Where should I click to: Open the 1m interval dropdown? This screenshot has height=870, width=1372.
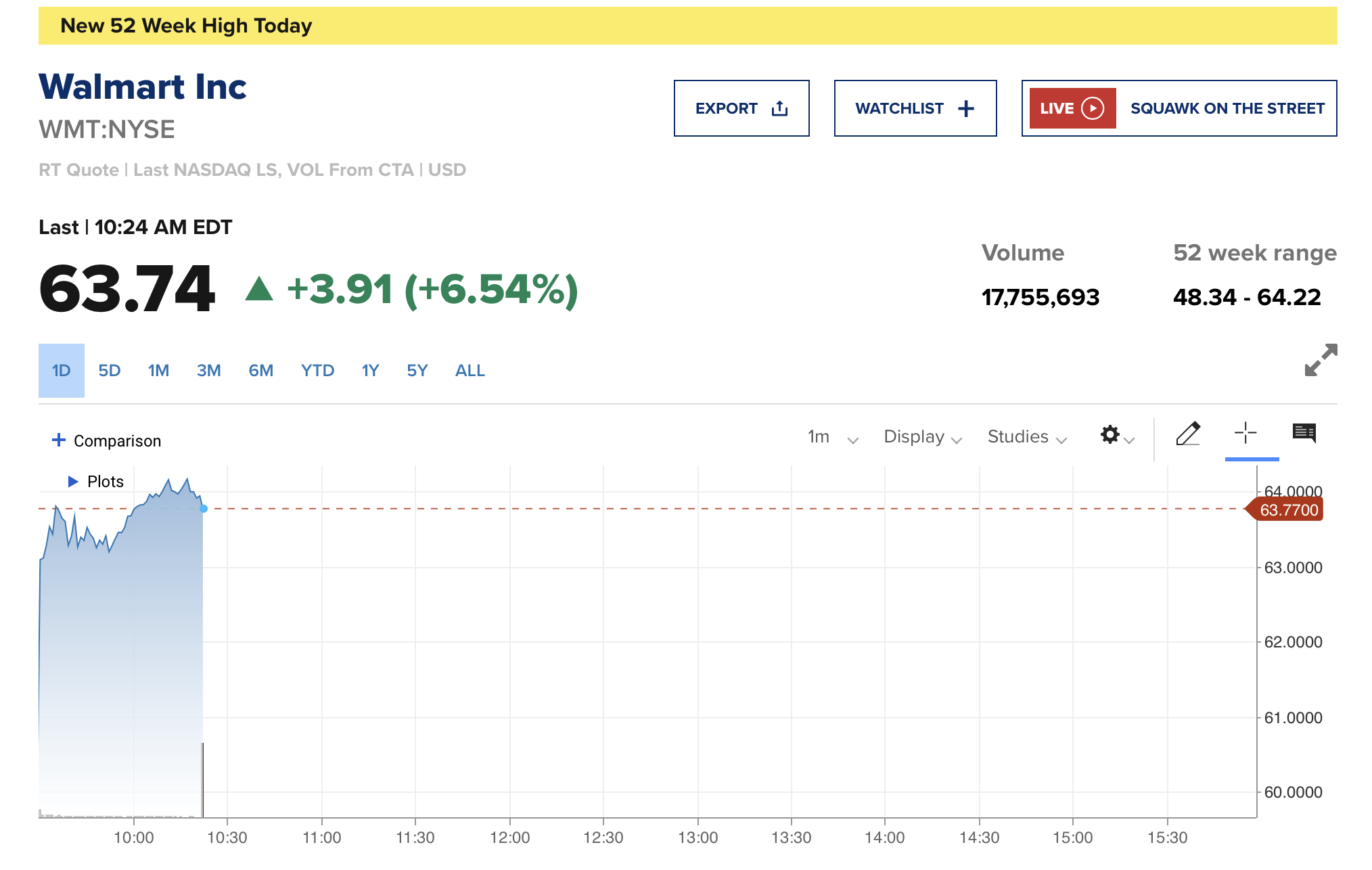[x=832, y=437]
